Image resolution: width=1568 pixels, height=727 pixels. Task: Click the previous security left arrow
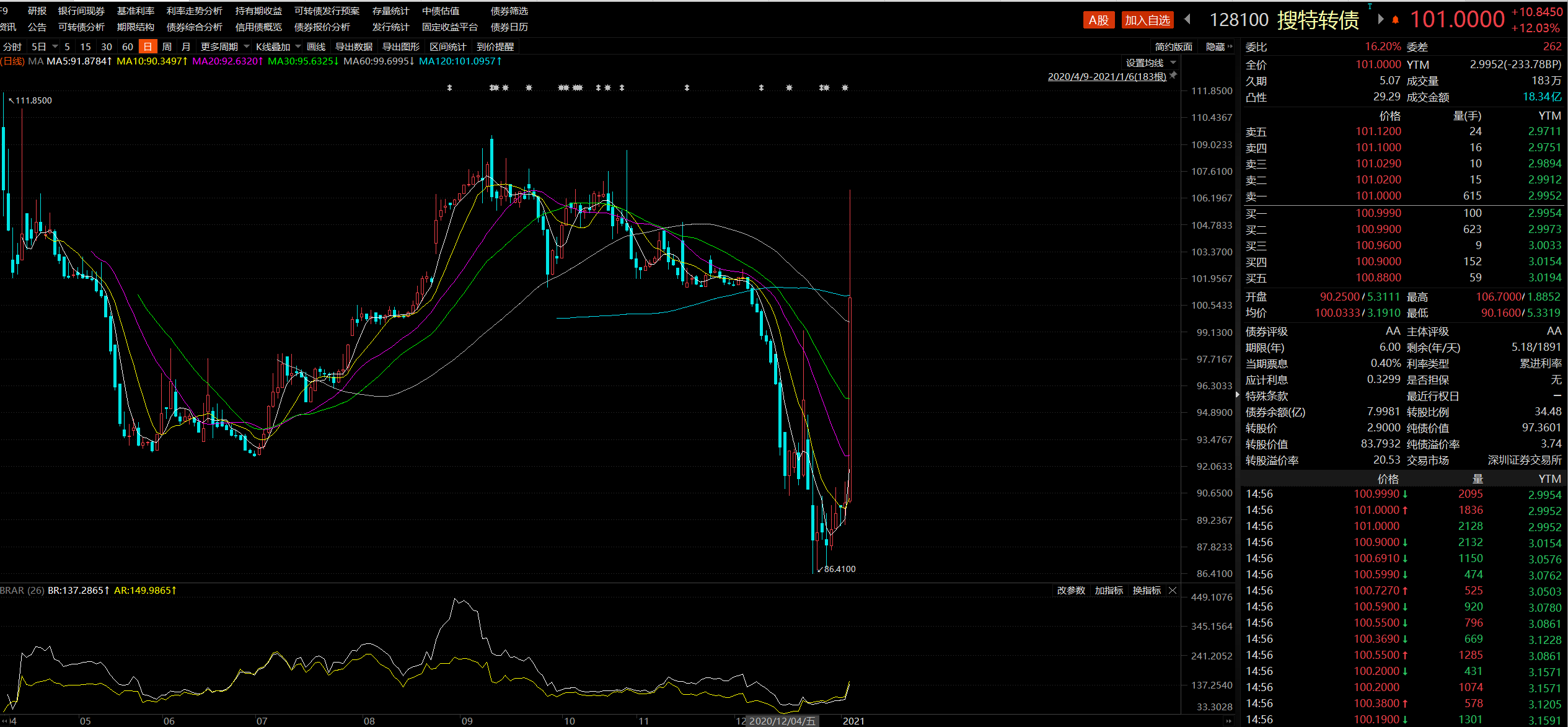1187,19
